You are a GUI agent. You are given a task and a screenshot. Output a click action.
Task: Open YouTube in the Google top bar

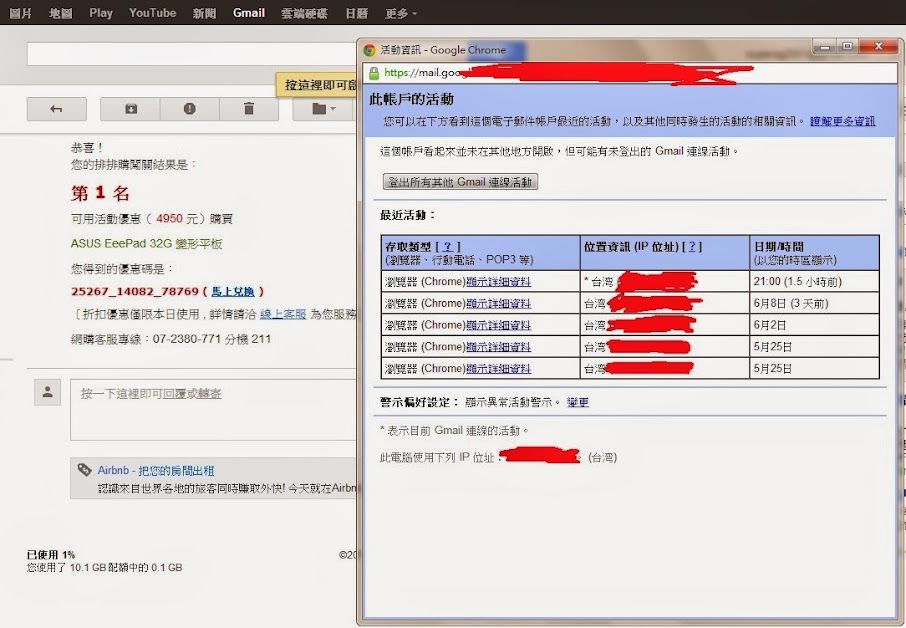(153, 13)
